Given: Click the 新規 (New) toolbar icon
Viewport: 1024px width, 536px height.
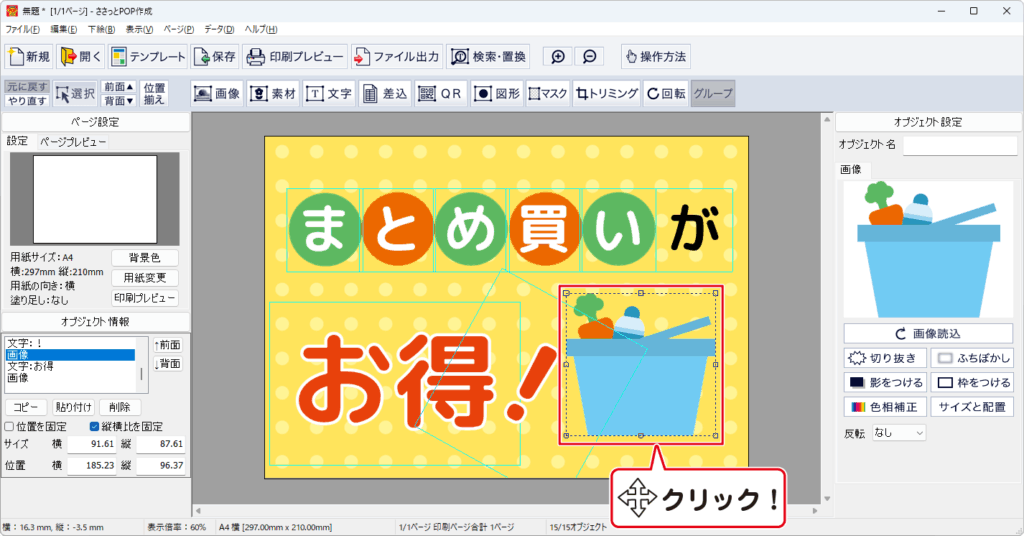Looking at the screenshot, I should coord(29,57).
